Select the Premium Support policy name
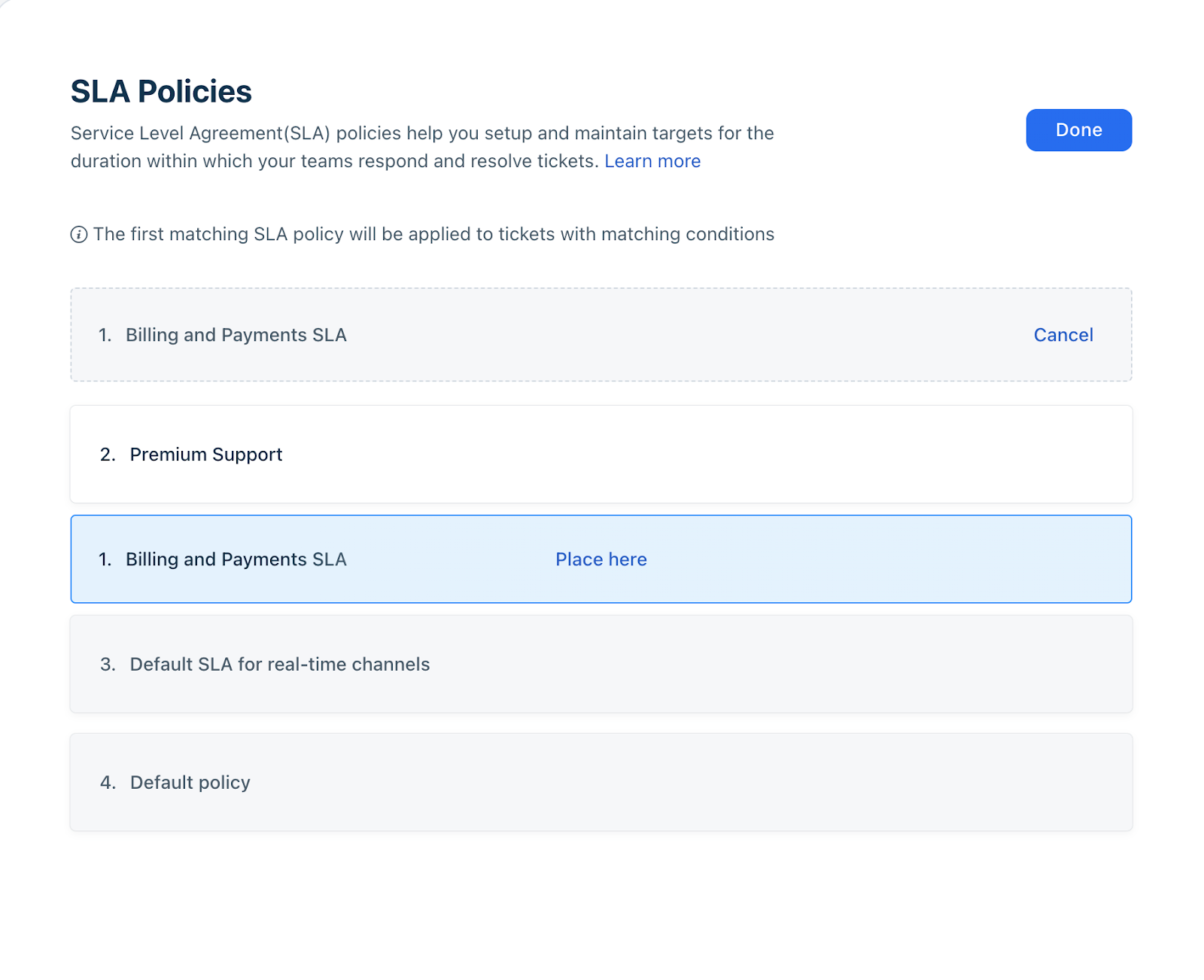This screenshot has height=980, width=1204. (205, 455)
